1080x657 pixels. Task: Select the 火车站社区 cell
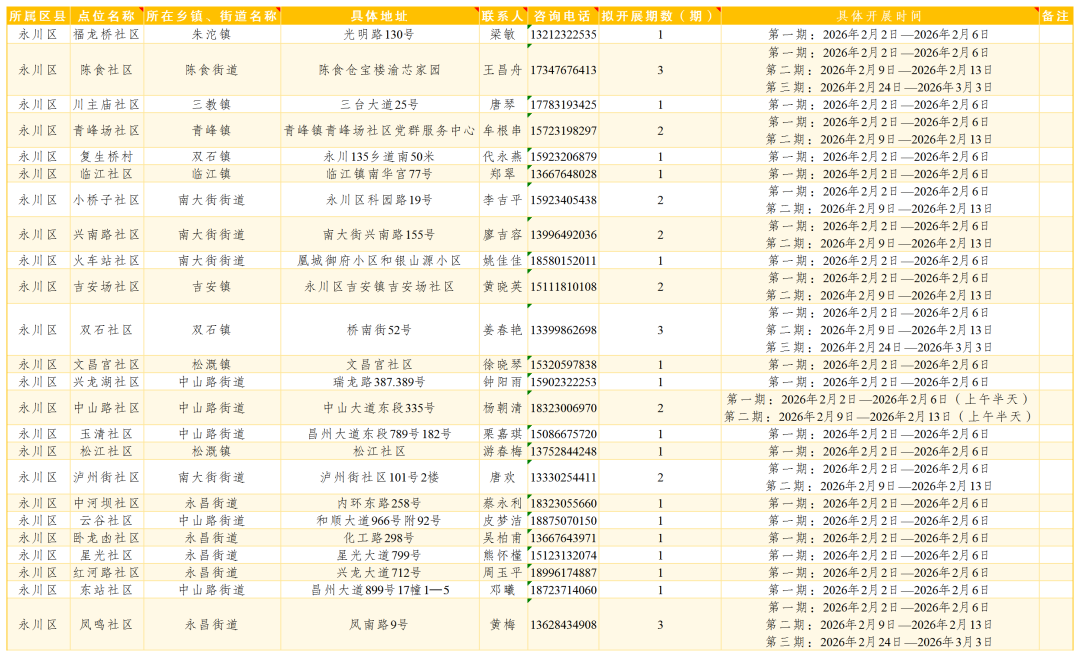coord(106,260)
